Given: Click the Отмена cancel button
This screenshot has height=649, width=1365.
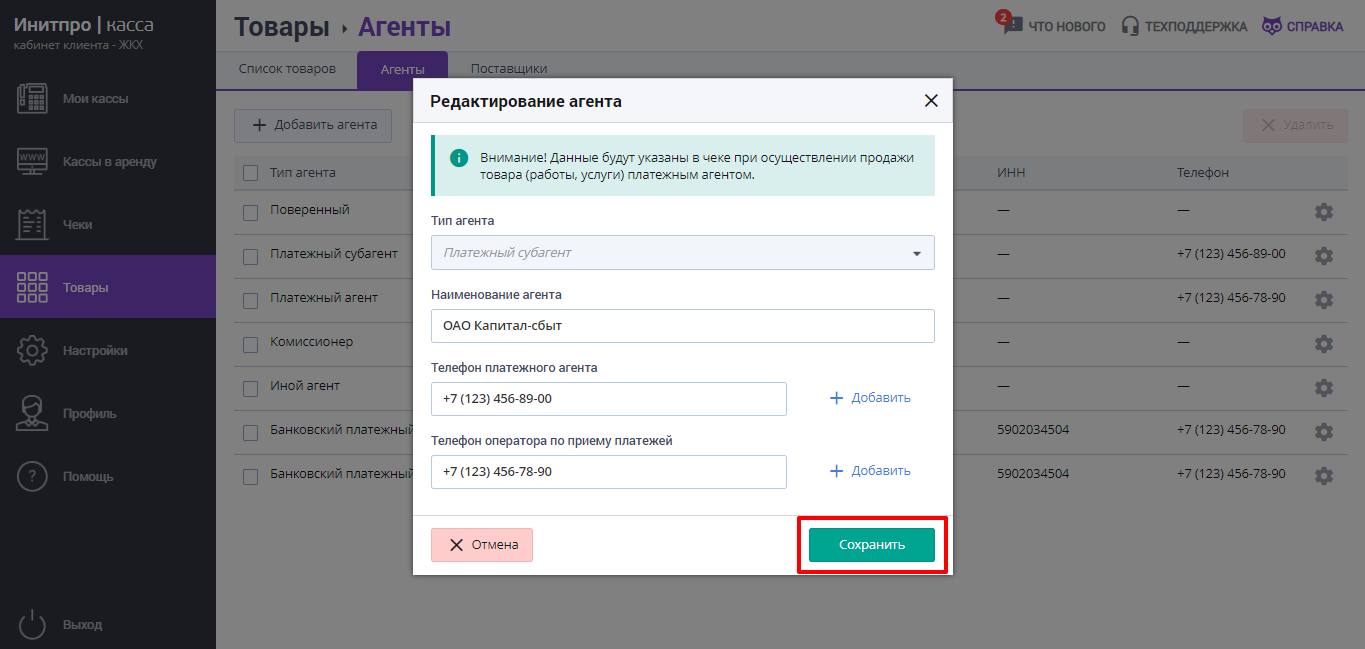Looking at the screenshot, I should coord(482,545).
